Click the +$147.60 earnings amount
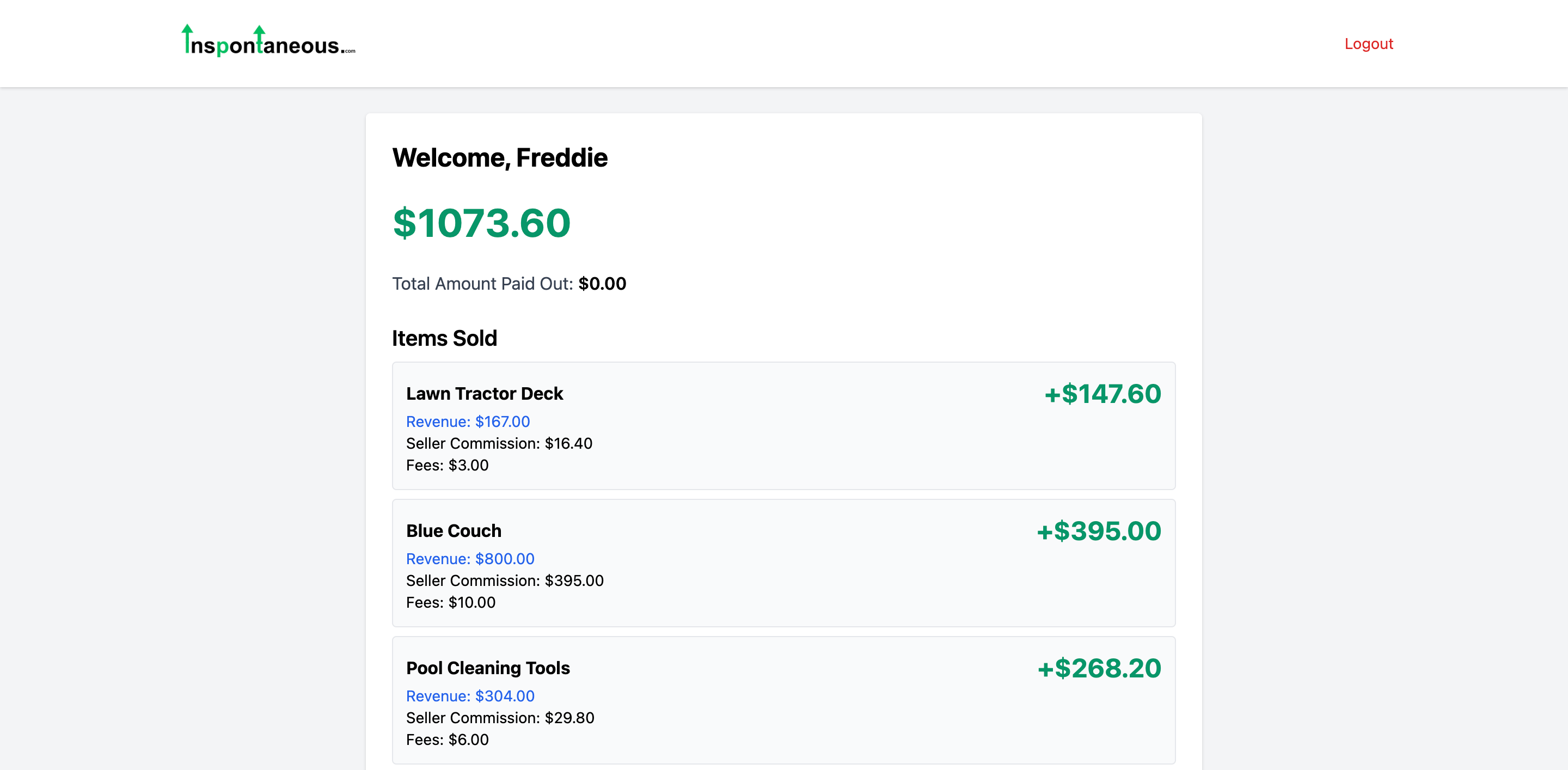 (1102, 394)
